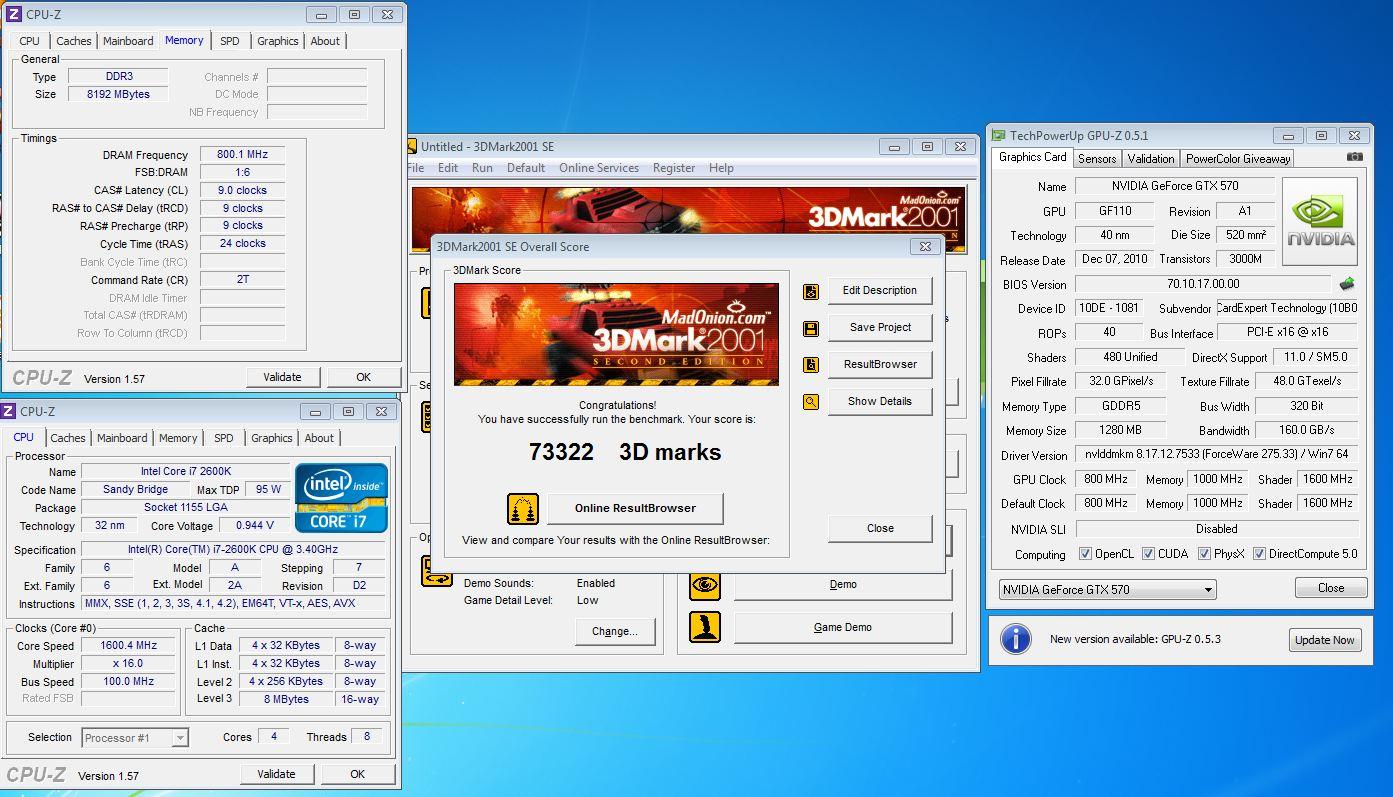
Task: Select Graphics tab in lower CPU-Z window
Action: pyautogui.click(x=272, y=438)
